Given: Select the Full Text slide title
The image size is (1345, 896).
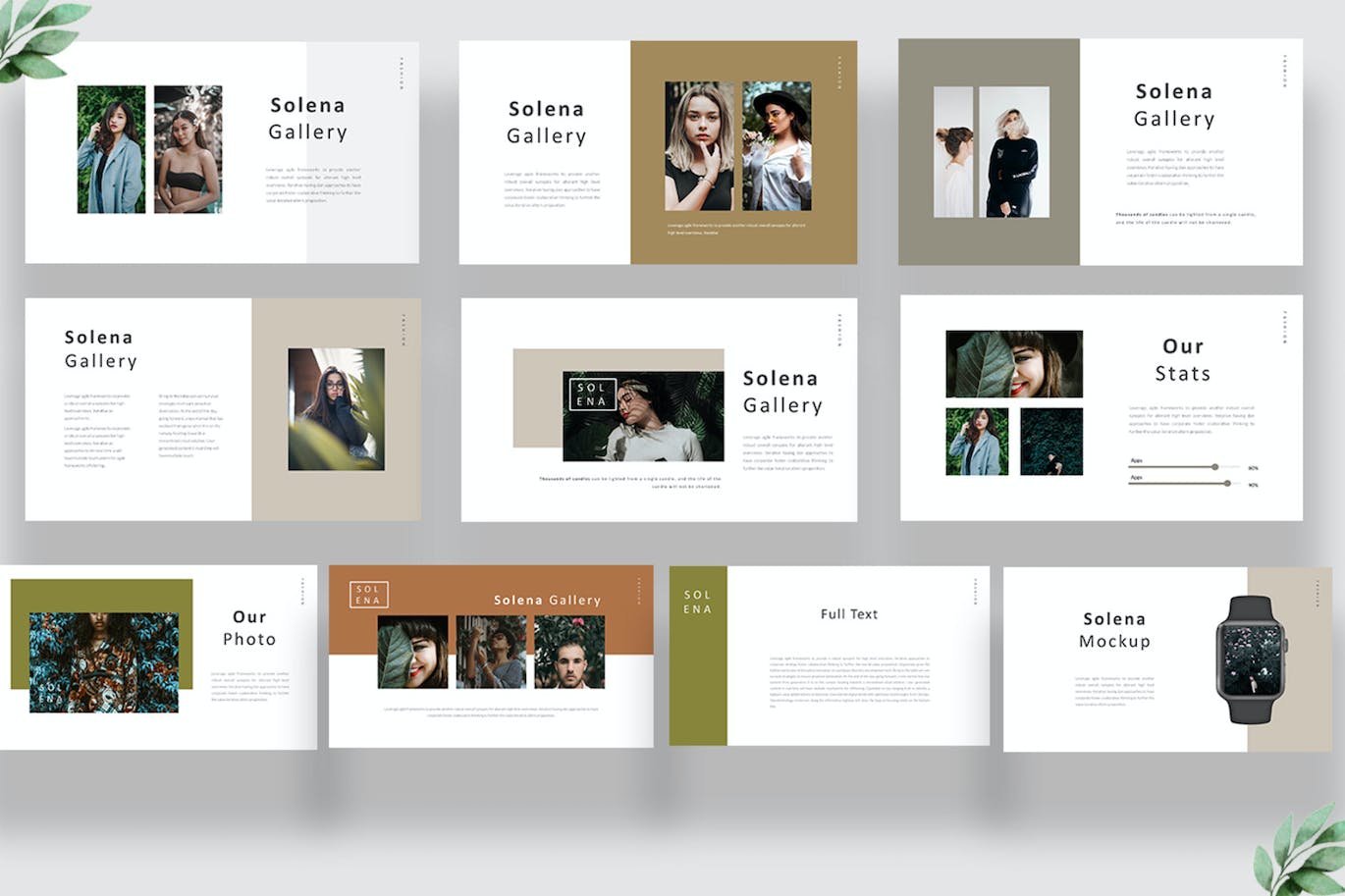Looking at the screenshot, I should pyautogui.click(x=848, y=613).
